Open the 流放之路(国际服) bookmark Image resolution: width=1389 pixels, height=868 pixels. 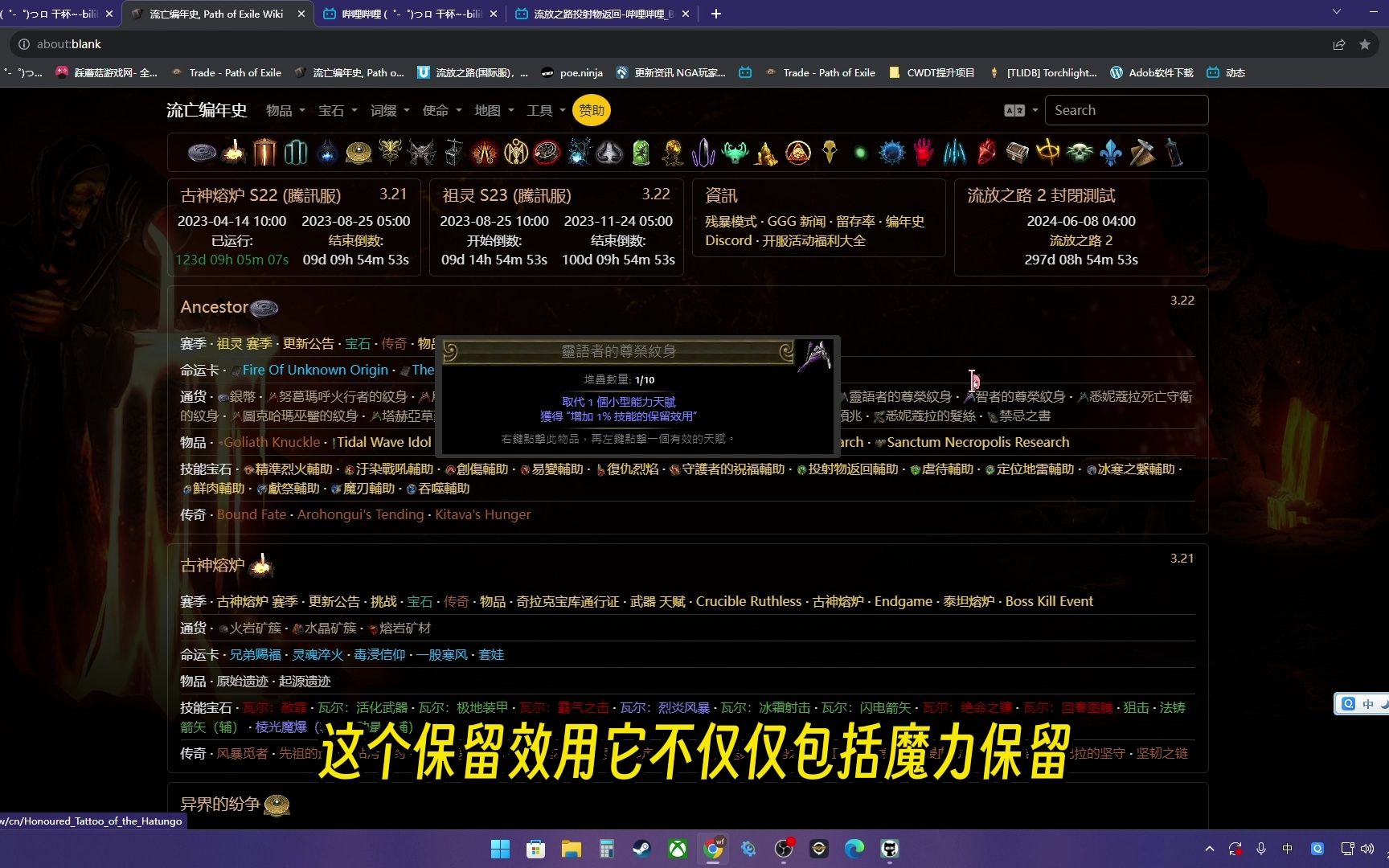[473, 72]
